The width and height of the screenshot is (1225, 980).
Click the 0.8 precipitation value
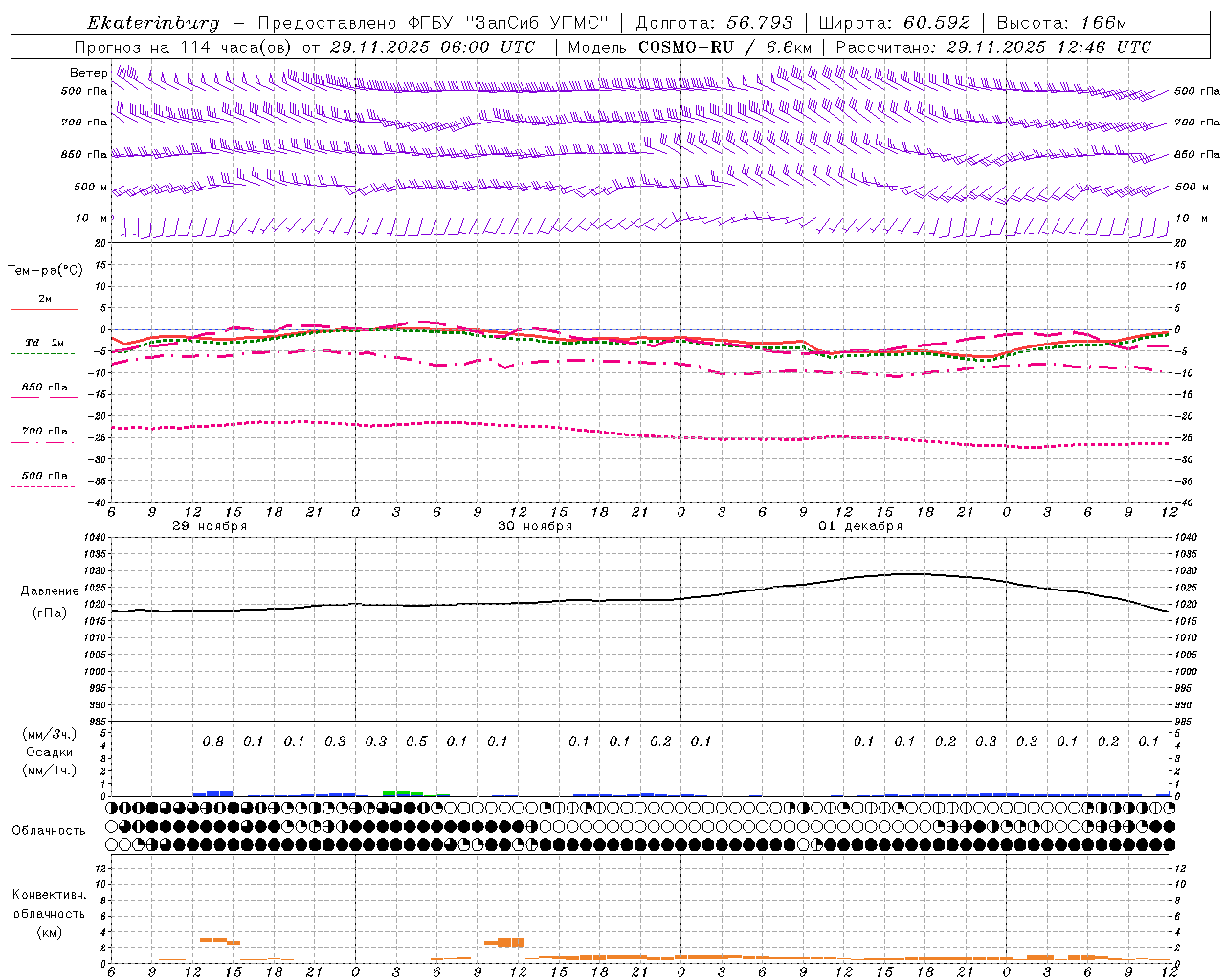point(212,742)
